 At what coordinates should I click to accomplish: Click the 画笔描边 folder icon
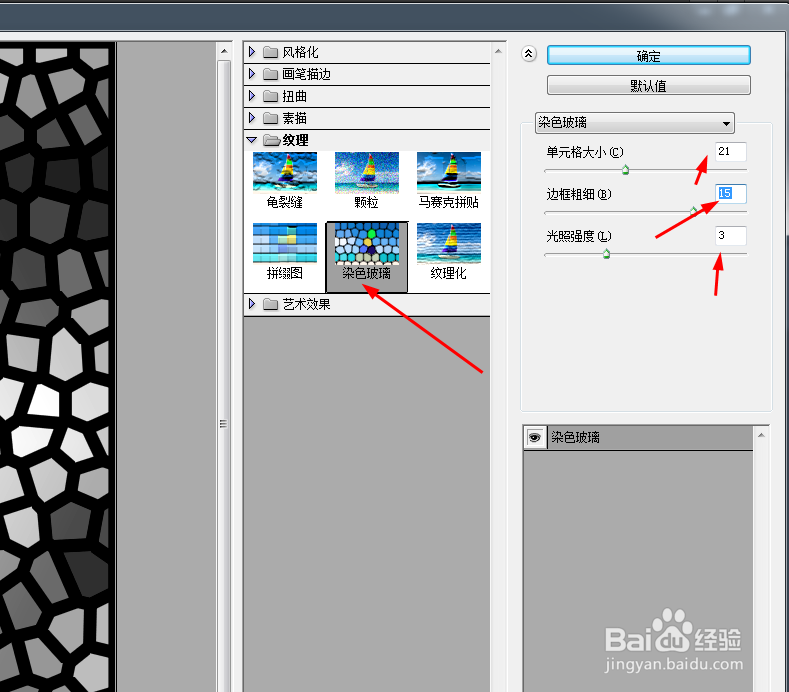click(x=270, y=74)
